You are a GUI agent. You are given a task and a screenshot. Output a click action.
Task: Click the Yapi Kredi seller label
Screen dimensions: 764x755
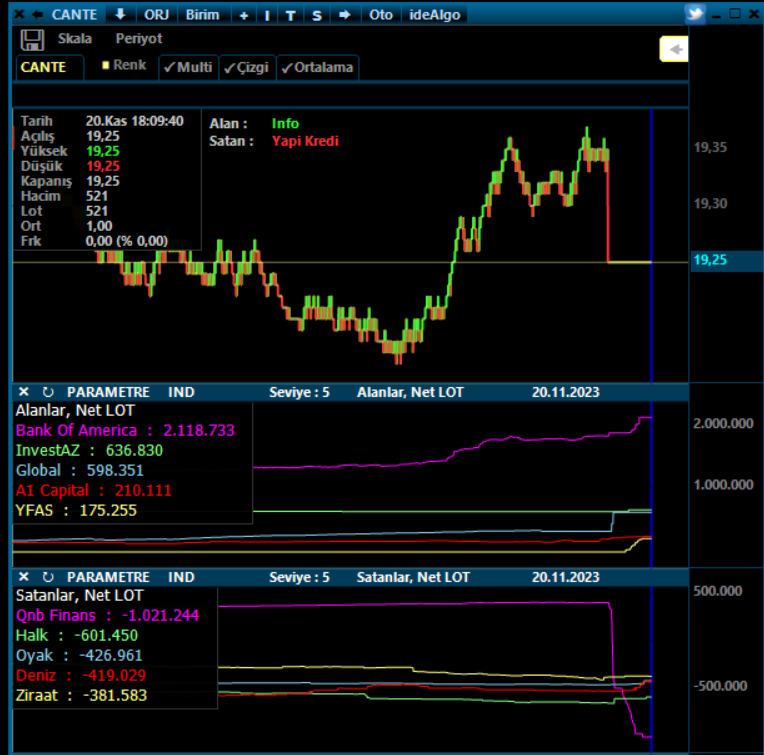(x=305, y=141)
